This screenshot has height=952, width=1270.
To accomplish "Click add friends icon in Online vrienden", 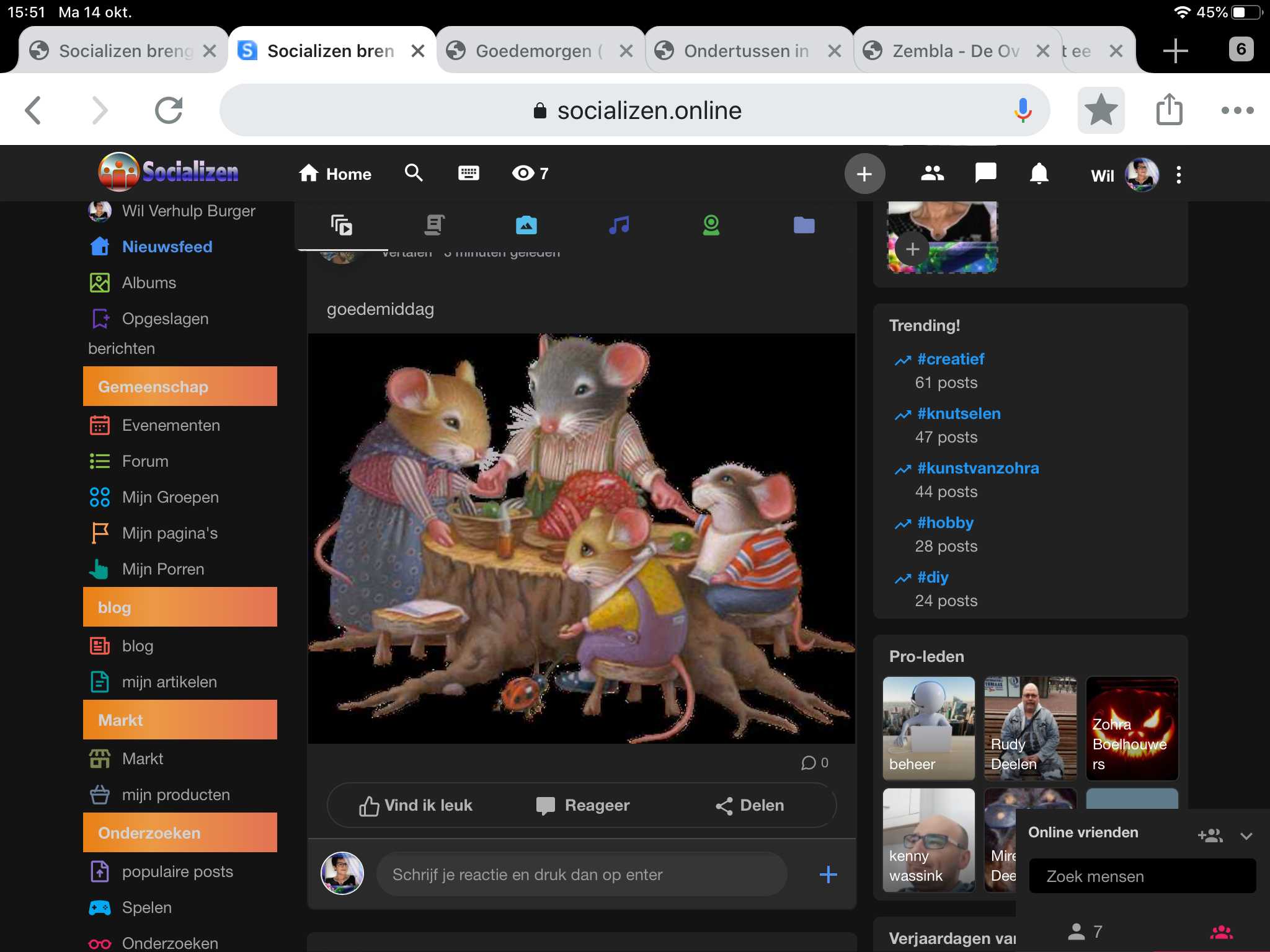I will [x=1210, y=835].
